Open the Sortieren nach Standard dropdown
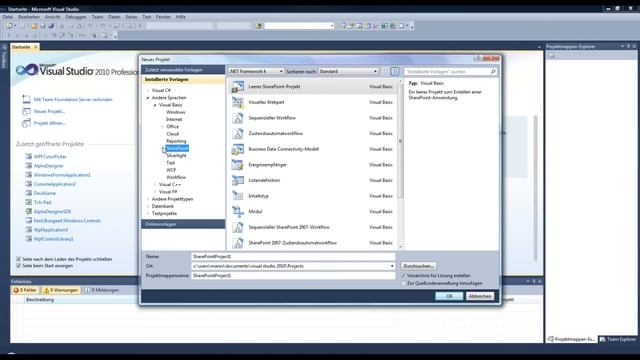Viewport: 640px width, 360px height. [348, 71]
